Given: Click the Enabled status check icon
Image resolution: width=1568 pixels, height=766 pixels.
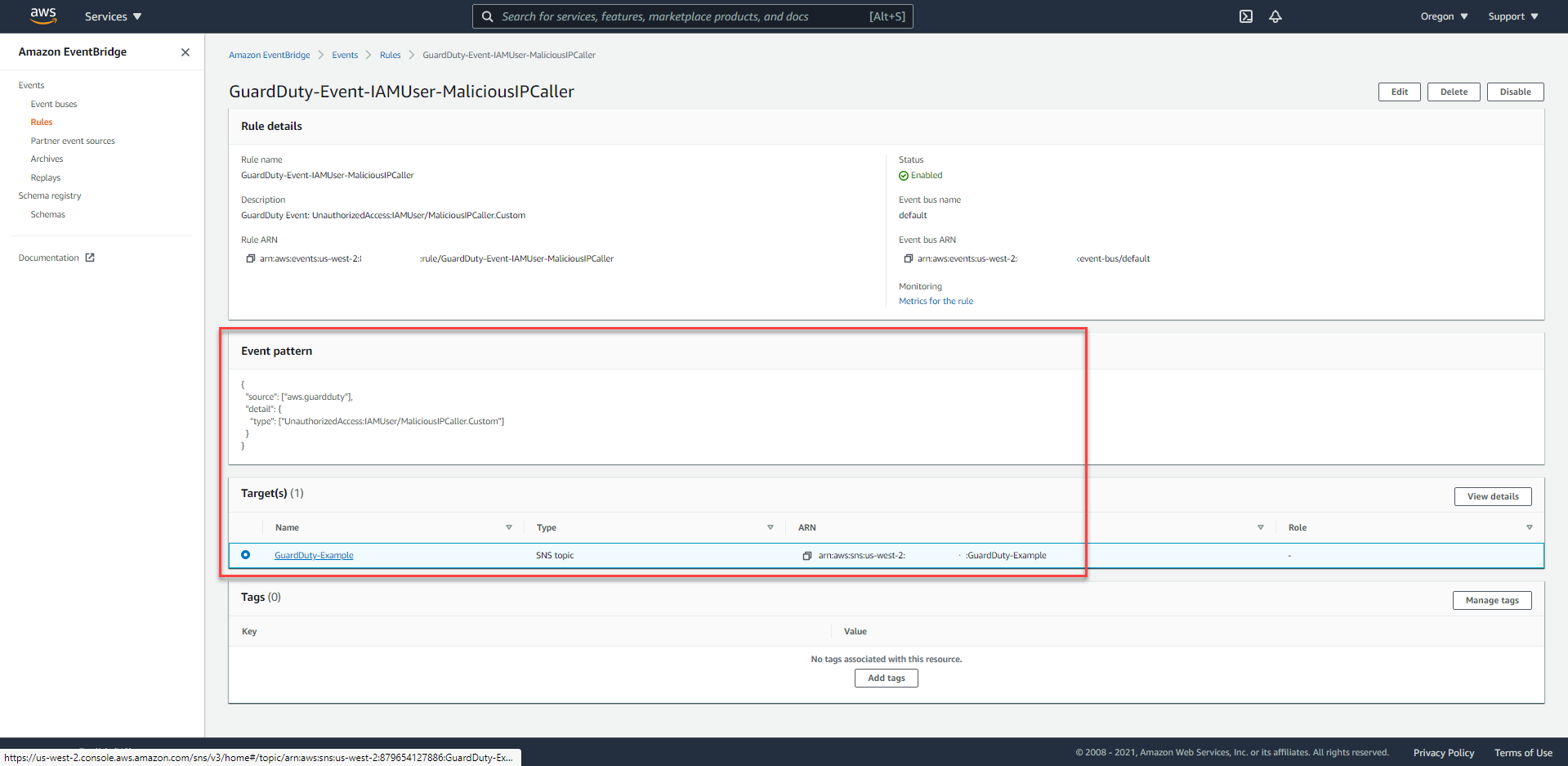Looking at the screenshot, I should point(904,176).
